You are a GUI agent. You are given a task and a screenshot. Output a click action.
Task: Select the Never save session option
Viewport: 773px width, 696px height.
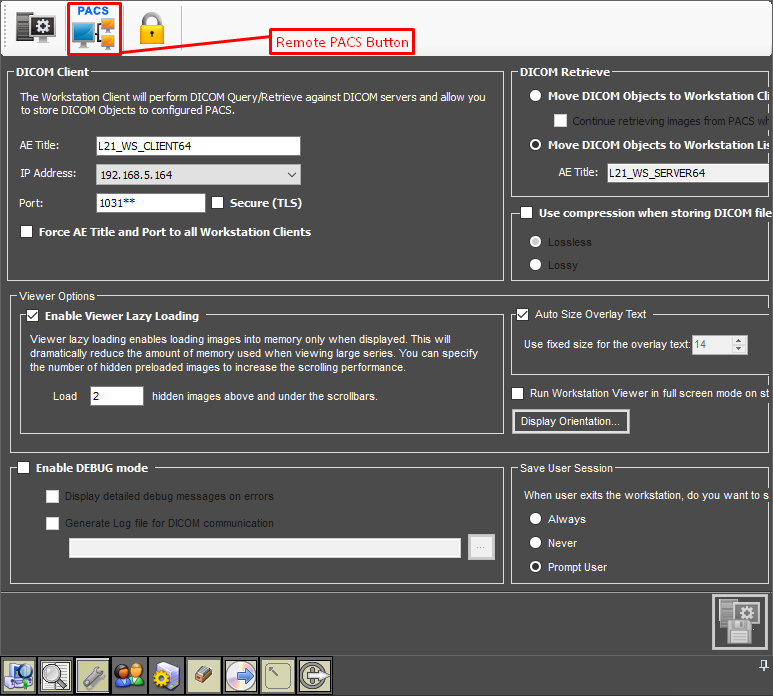pos(536,543)
